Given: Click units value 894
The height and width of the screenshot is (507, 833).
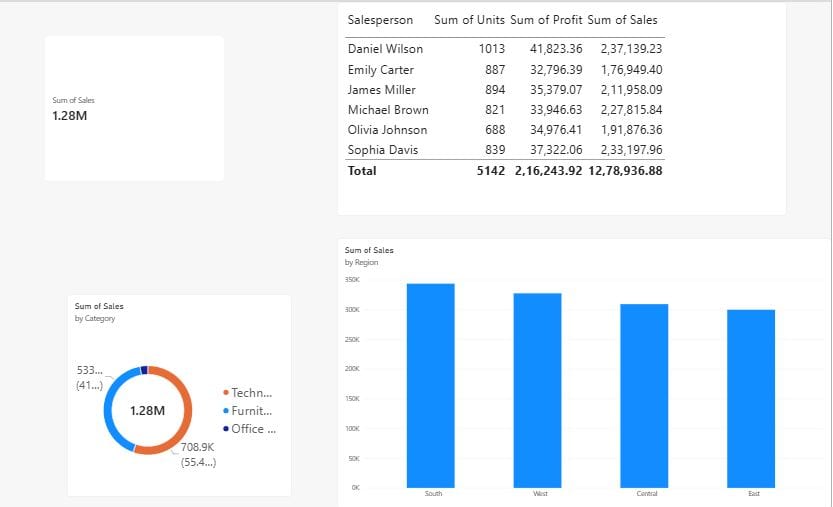Looking at the screenshot, I should tap(495, 90).
